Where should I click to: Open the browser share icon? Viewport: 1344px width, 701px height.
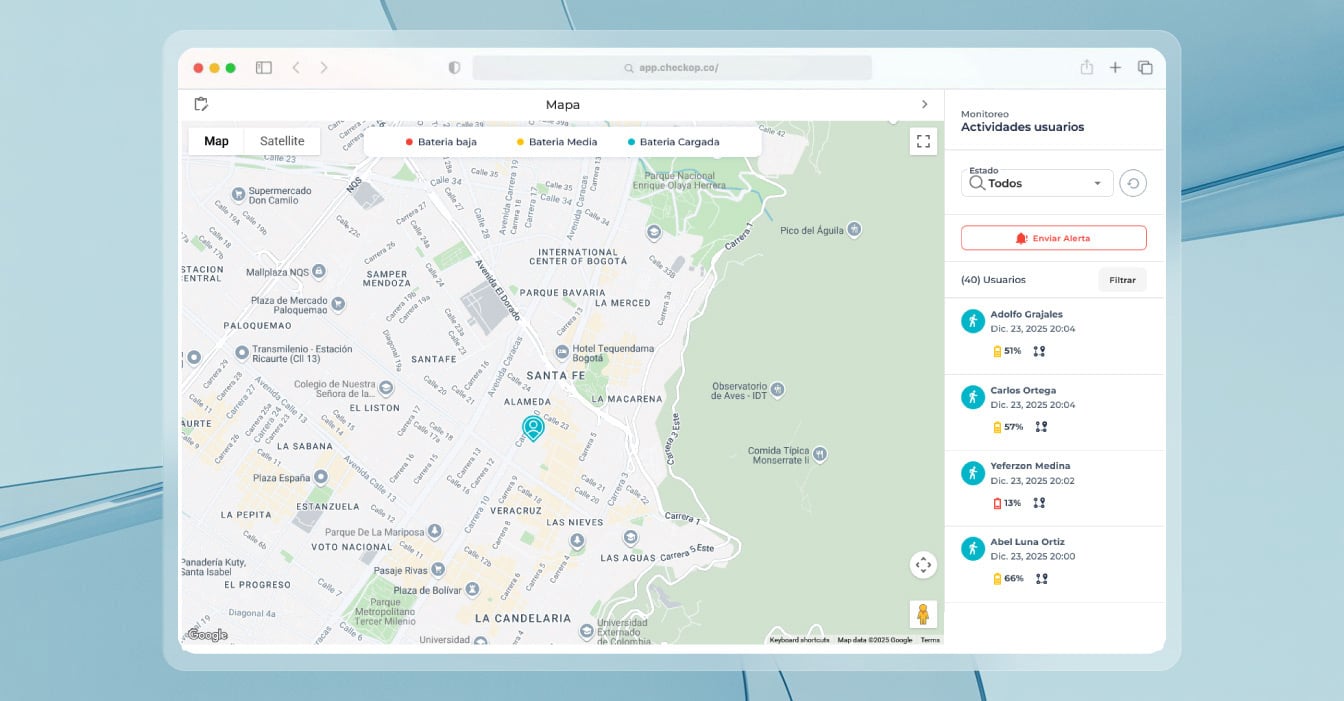point(1086,68)
